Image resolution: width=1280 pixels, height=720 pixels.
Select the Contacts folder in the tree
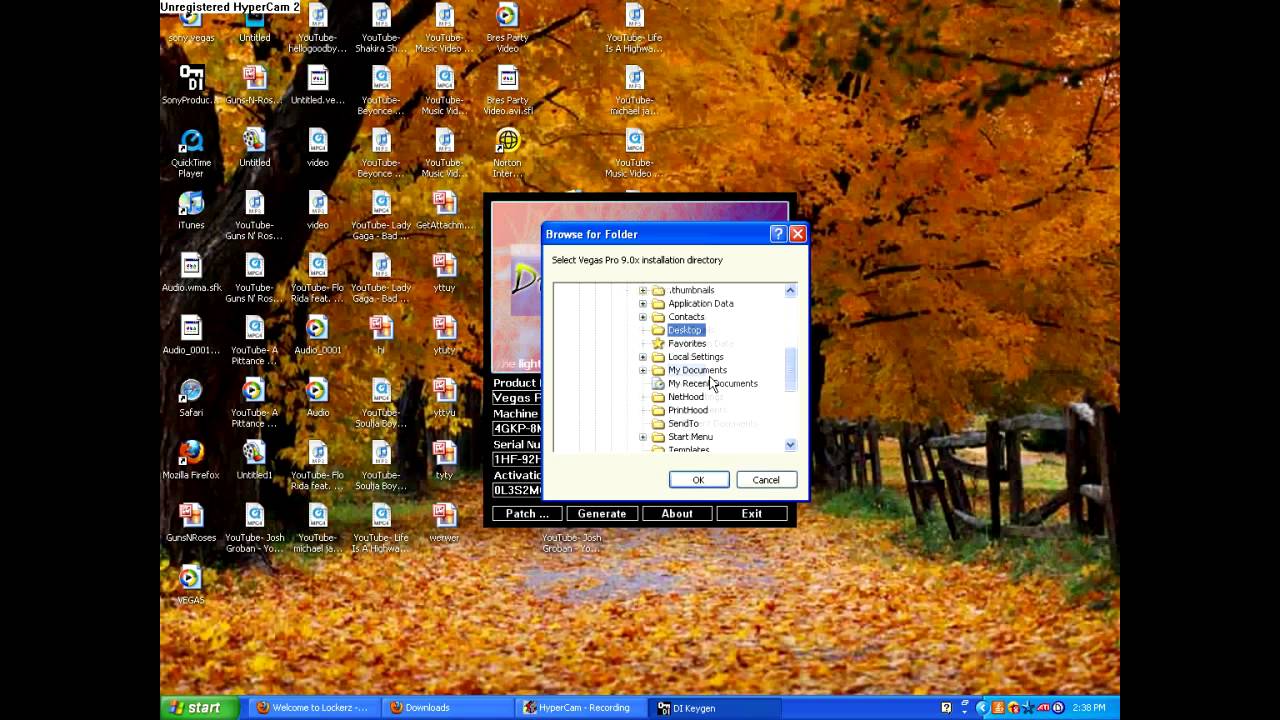686,317
